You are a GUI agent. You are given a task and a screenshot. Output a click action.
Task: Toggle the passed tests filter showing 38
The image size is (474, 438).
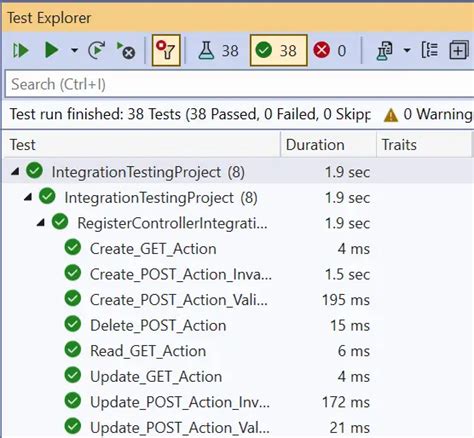278,50
